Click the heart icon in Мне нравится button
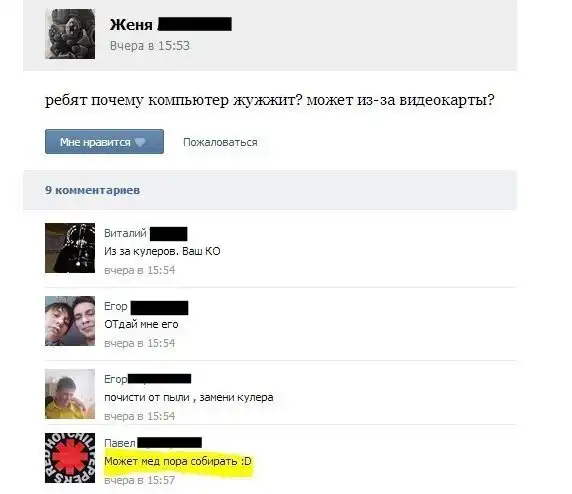 click(x=140, y=142)
